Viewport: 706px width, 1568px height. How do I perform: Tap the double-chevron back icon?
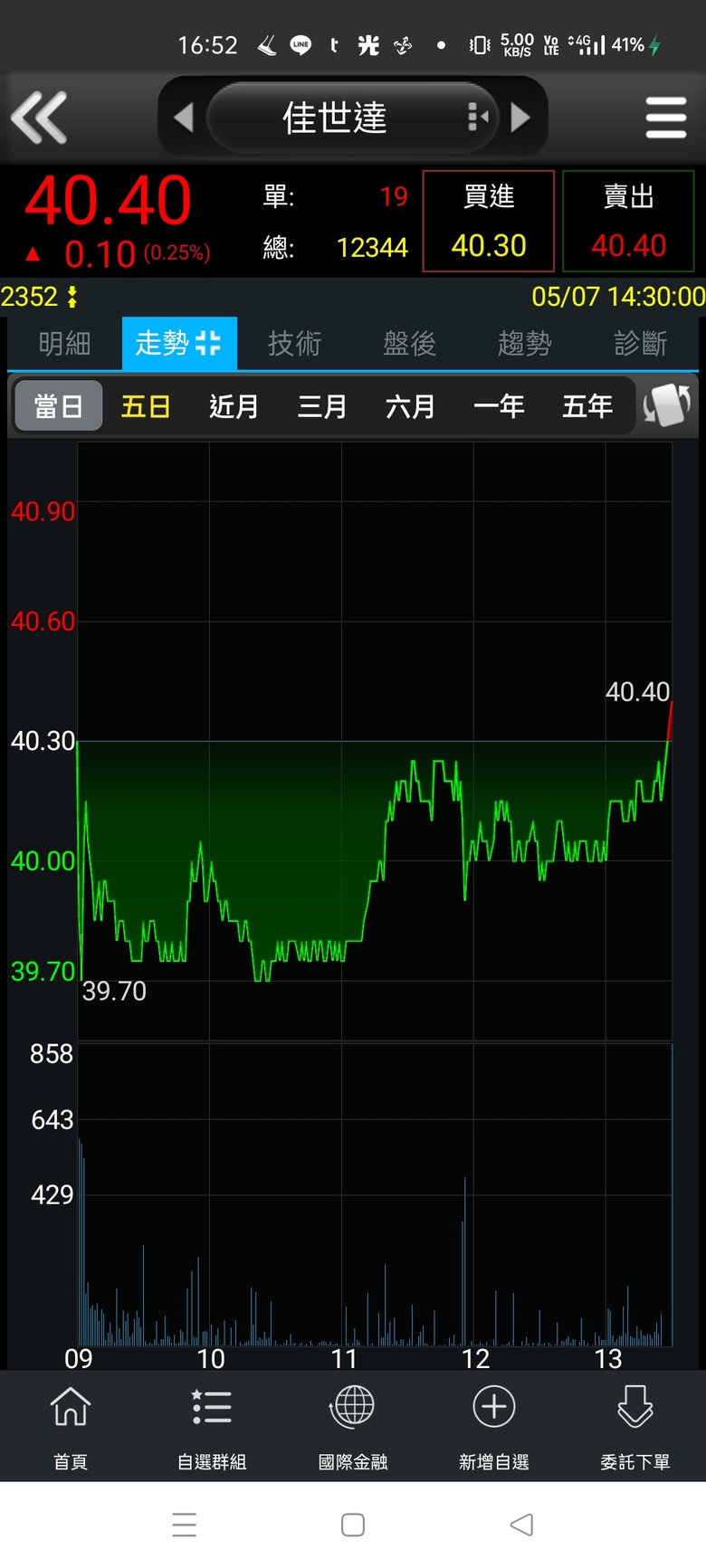tap(39, 118)
